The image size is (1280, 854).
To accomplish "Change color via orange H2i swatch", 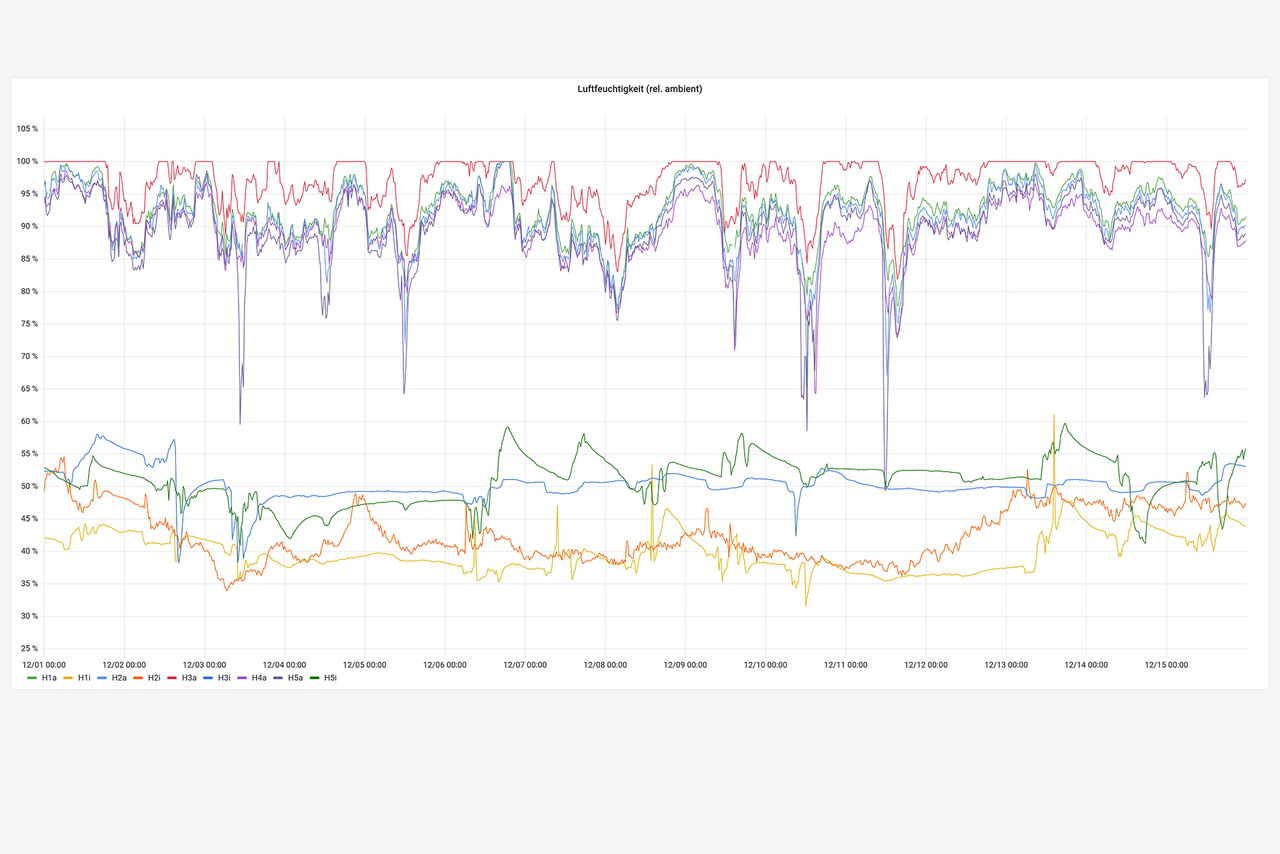I will pos(137,678).
